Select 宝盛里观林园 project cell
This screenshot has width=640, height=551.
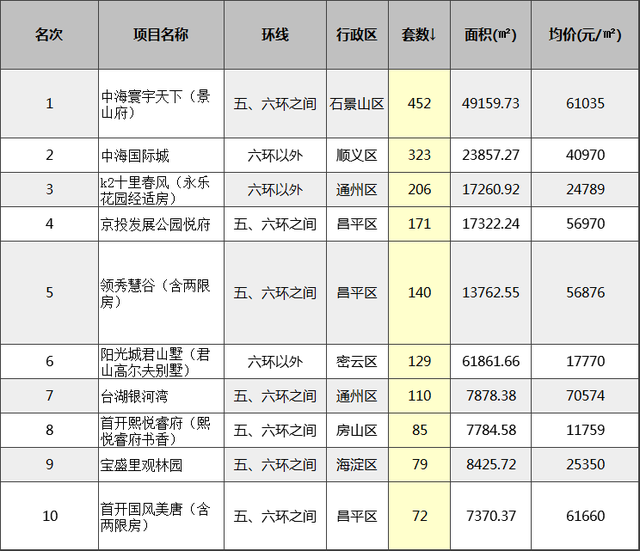click(161, 464)
